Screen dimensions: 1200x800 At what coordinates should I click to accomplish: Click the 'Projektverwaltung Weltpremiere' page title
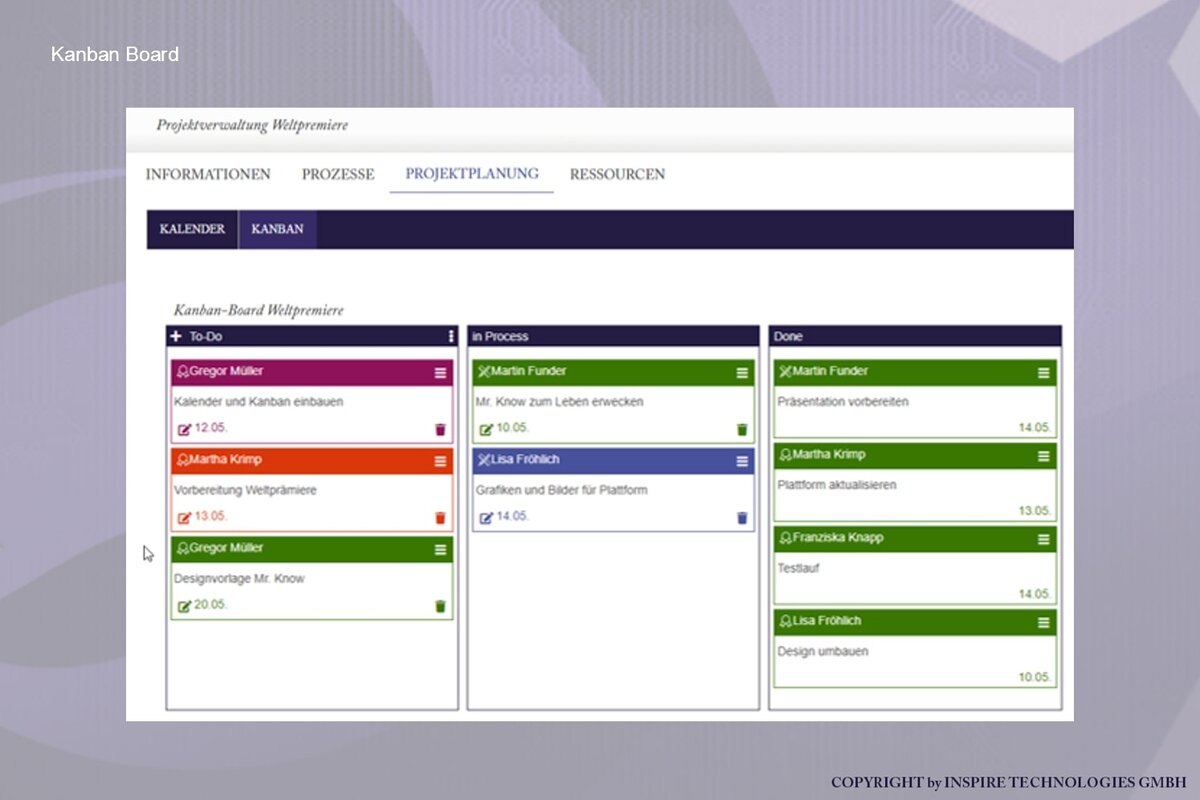point(252,126)
